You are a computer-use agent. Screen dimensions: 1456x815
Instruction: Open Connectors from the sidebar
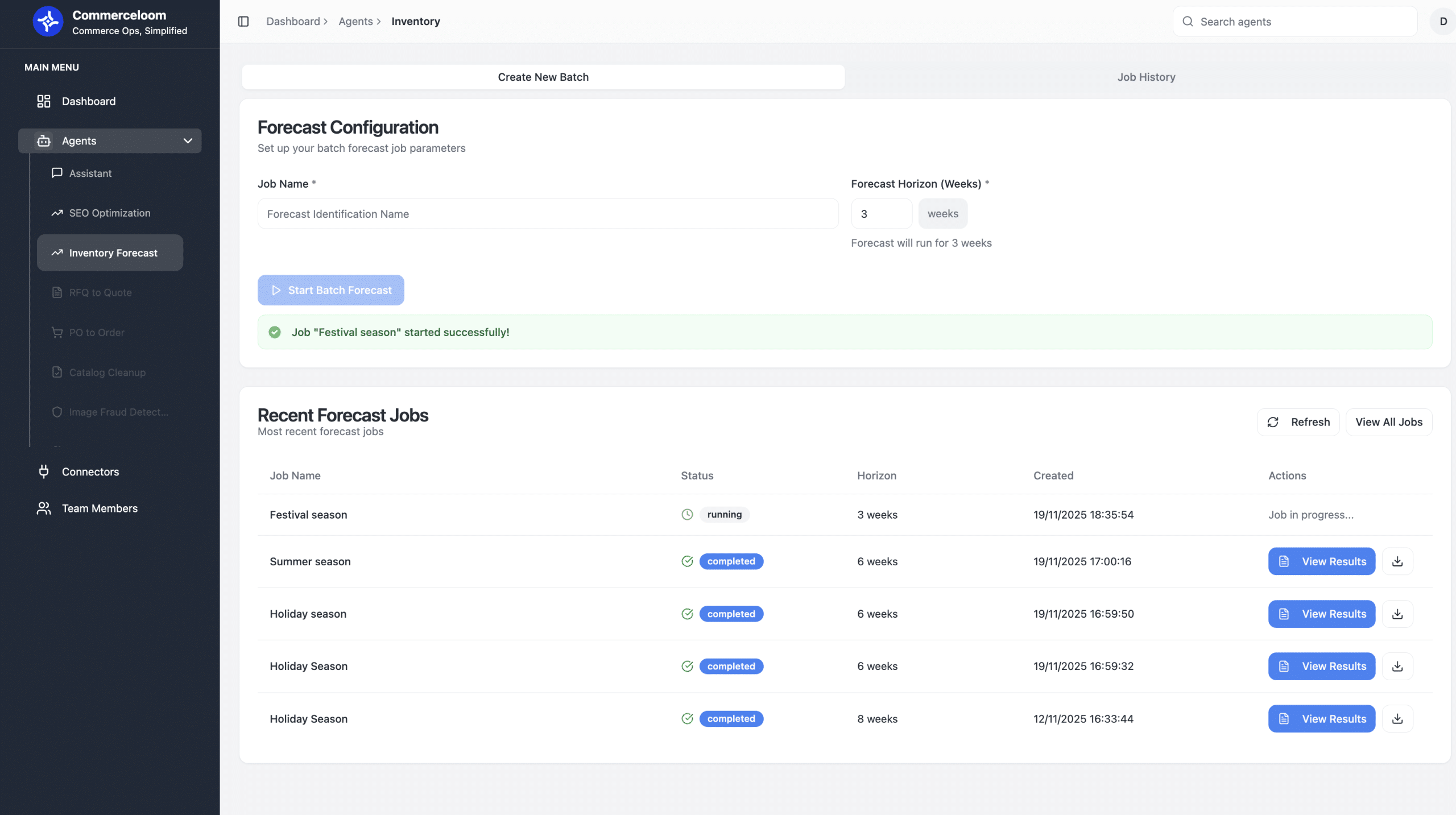(x=90, y=471)
